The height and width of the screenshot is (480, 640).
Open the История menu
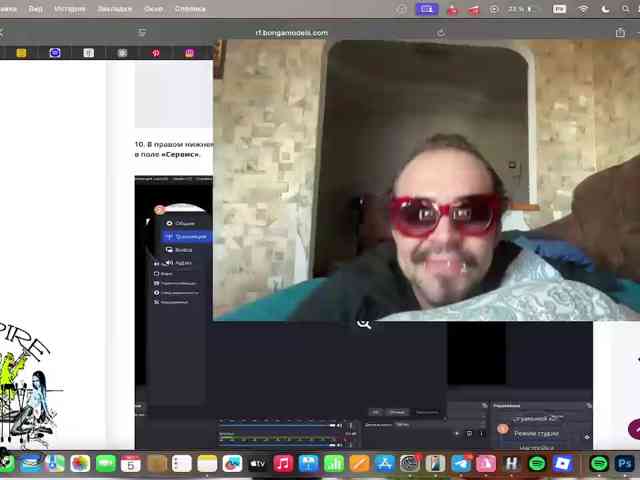point(70,9)
